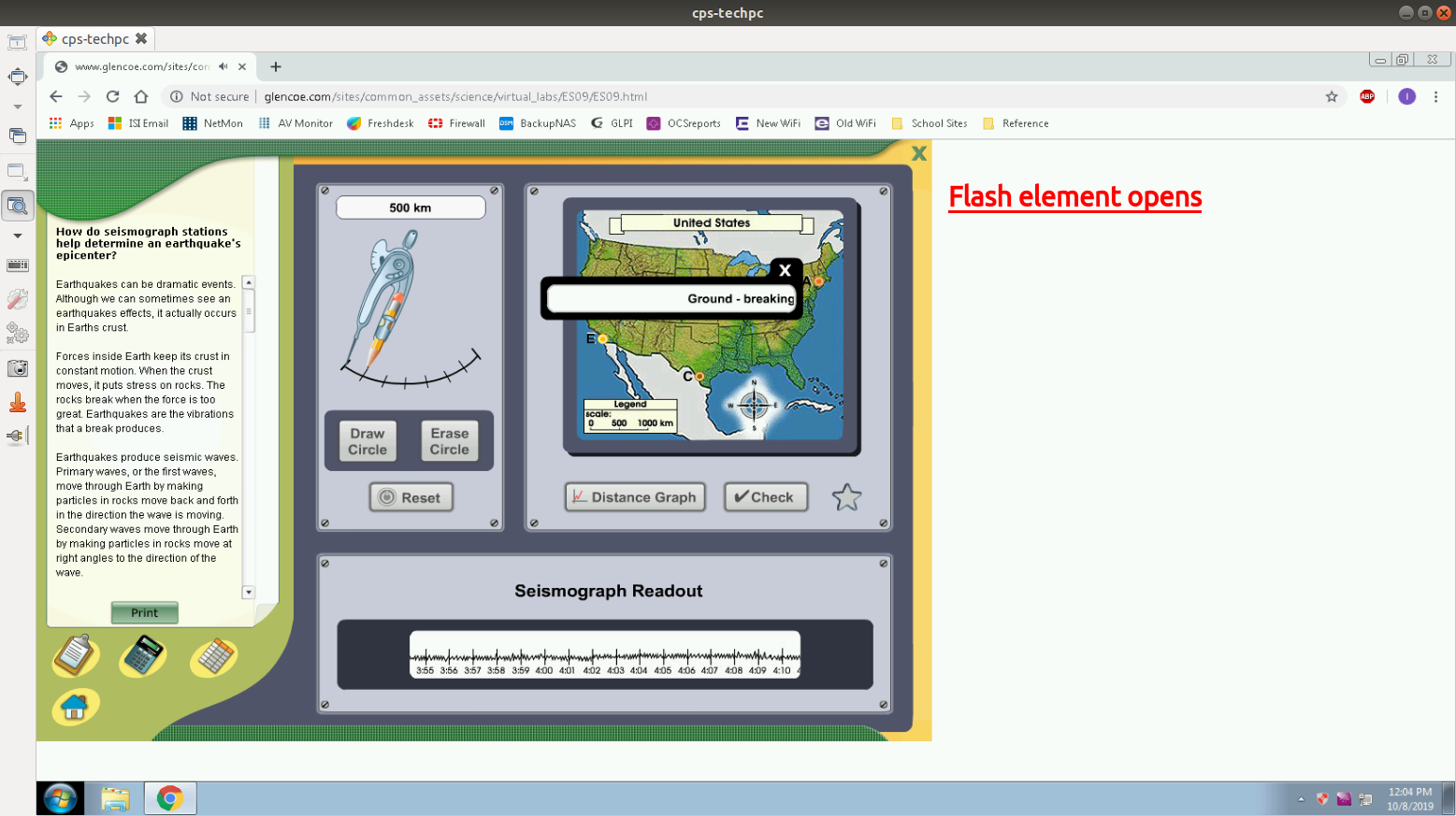
Task: Open Apps bookmark
Action: tap(72, 123)
